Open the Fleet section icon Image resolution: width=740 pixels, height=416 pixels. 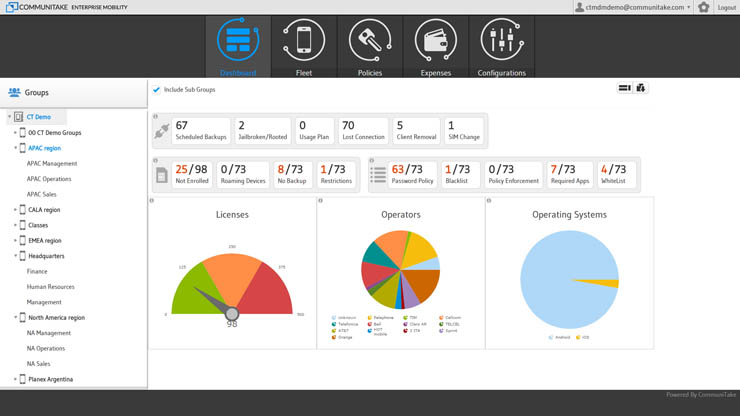pos(304,42)
